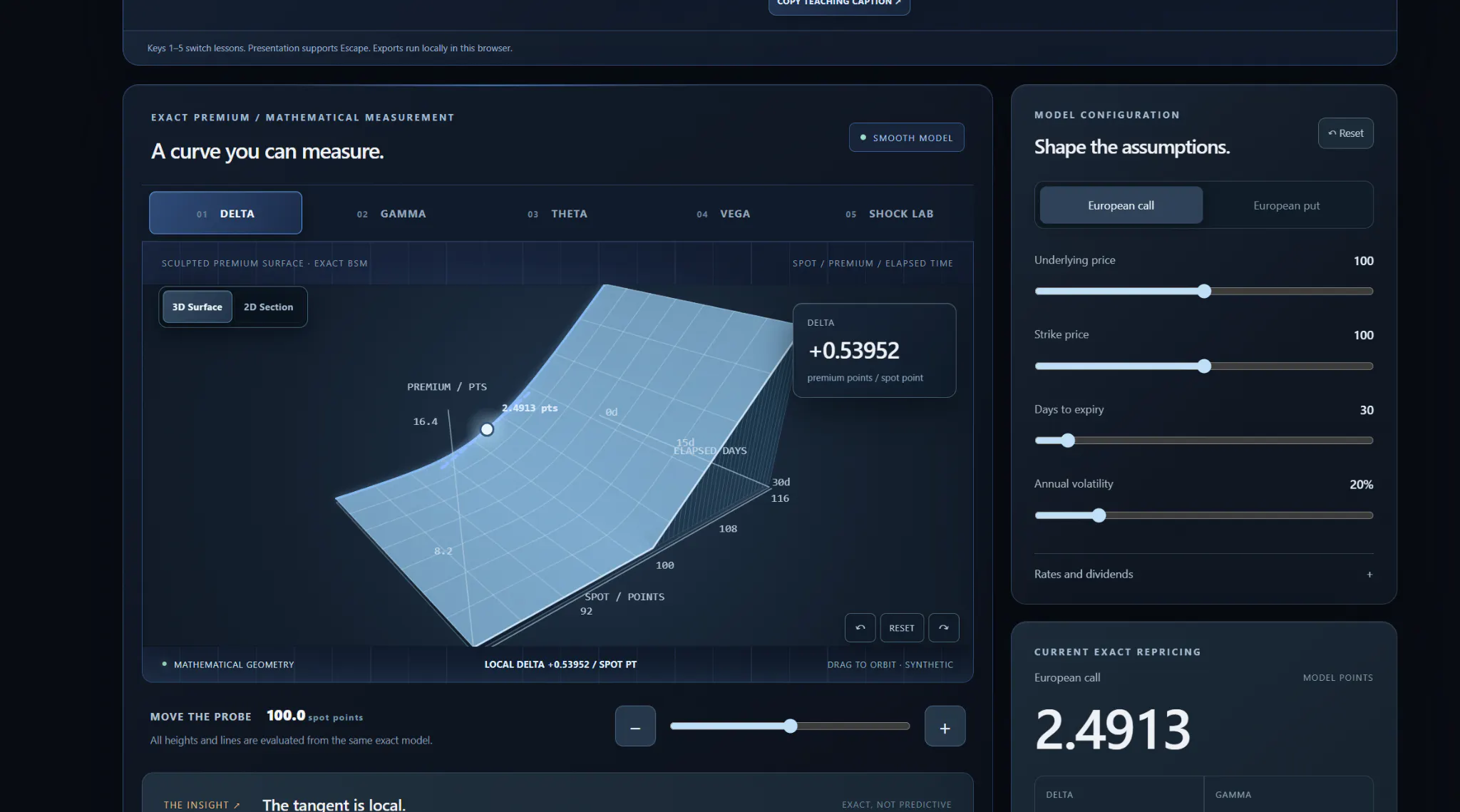Open the 02 Gamma lesson tab
The height and width of the screenshot is (812, 1460).
click(391, 213)
